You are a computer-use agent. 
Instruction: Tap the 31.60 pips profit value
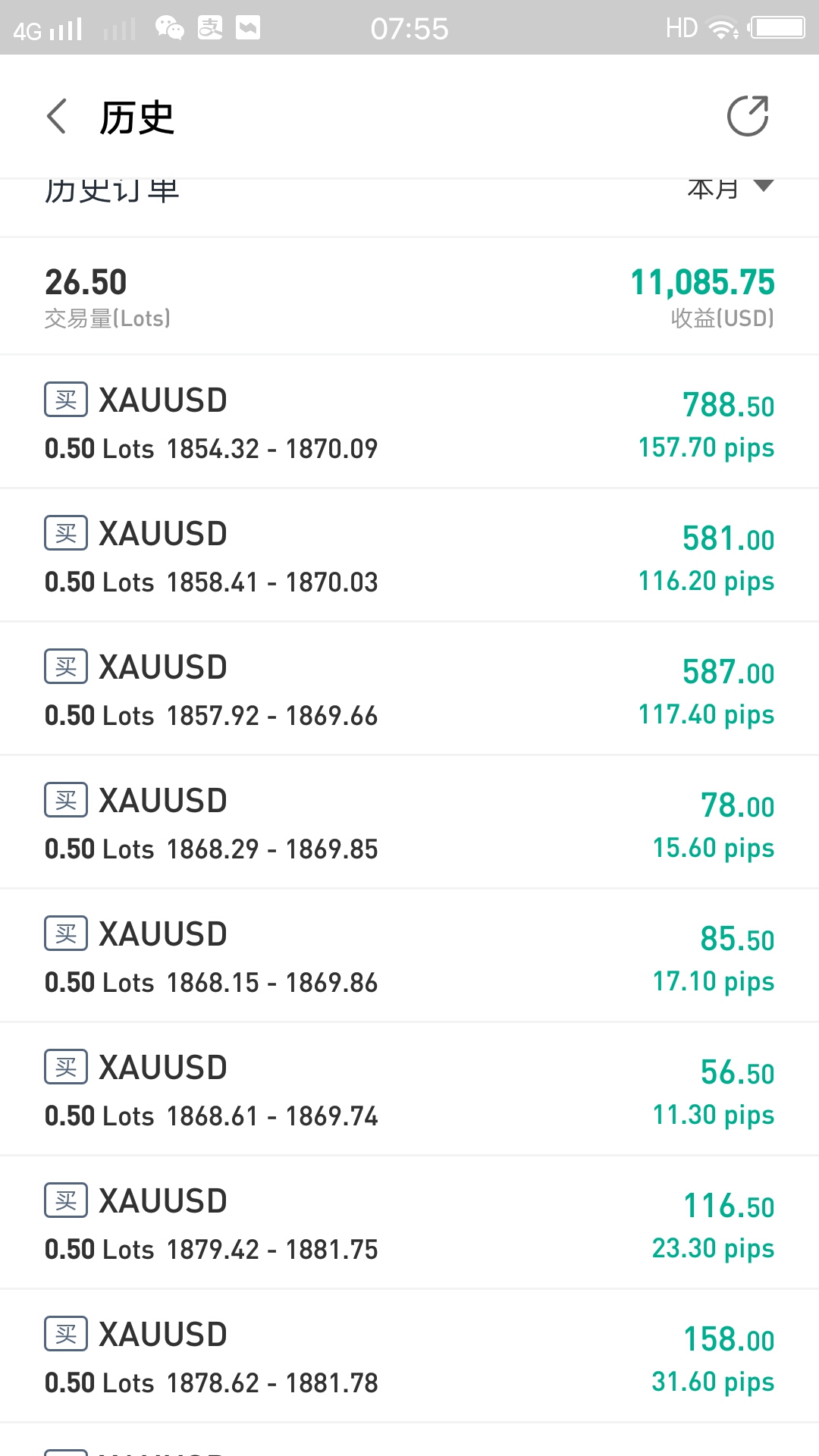coord(713,1382)
